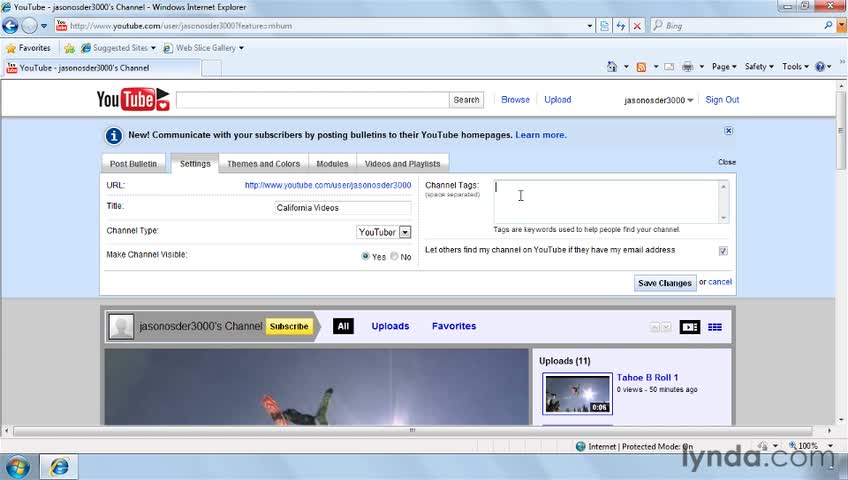Switch to Videos and Playlists tab
The height and width of the screenshot is (480, 848).
(402, 164)
